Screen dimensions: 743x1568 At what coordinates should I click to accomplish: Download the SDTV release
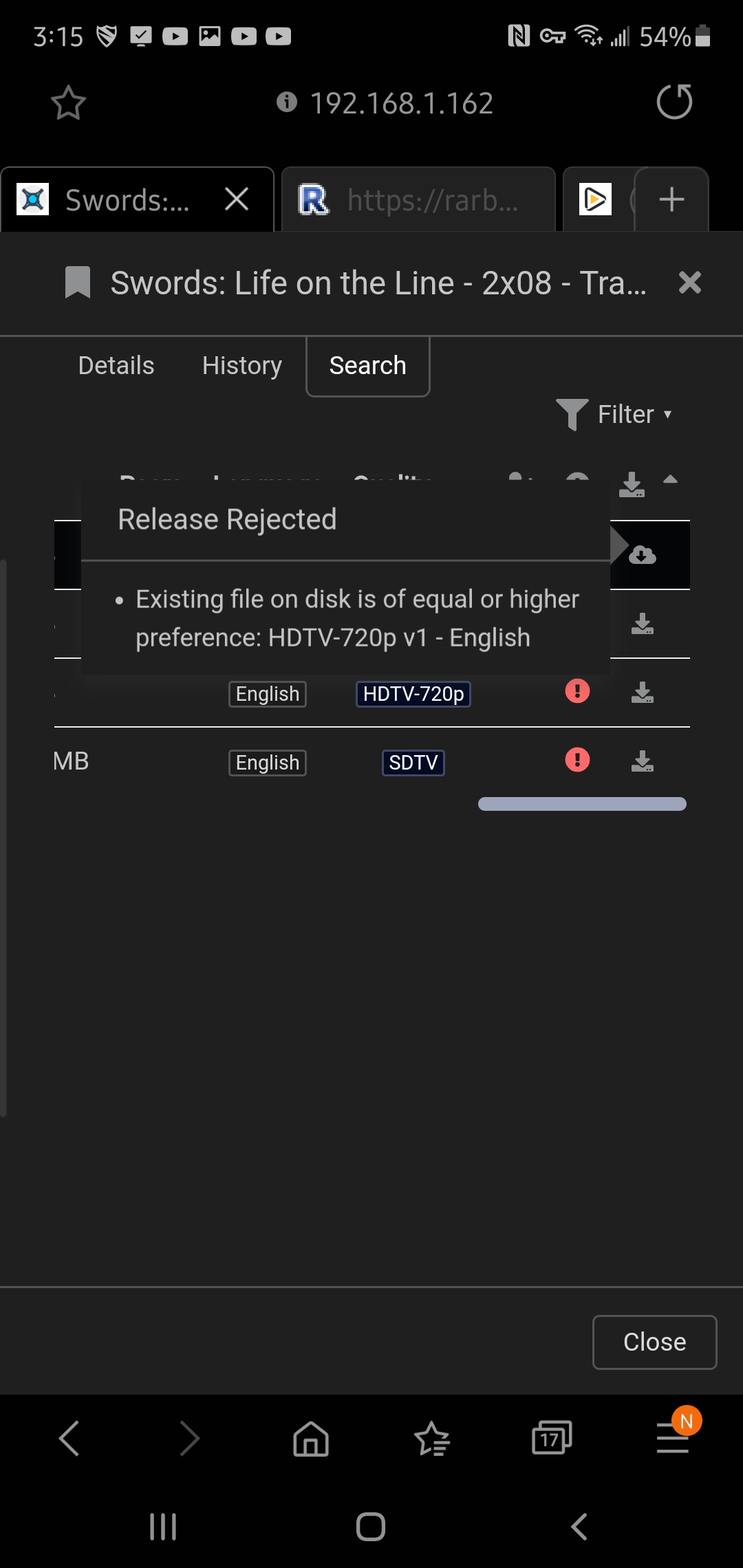[x=643, y=761]
